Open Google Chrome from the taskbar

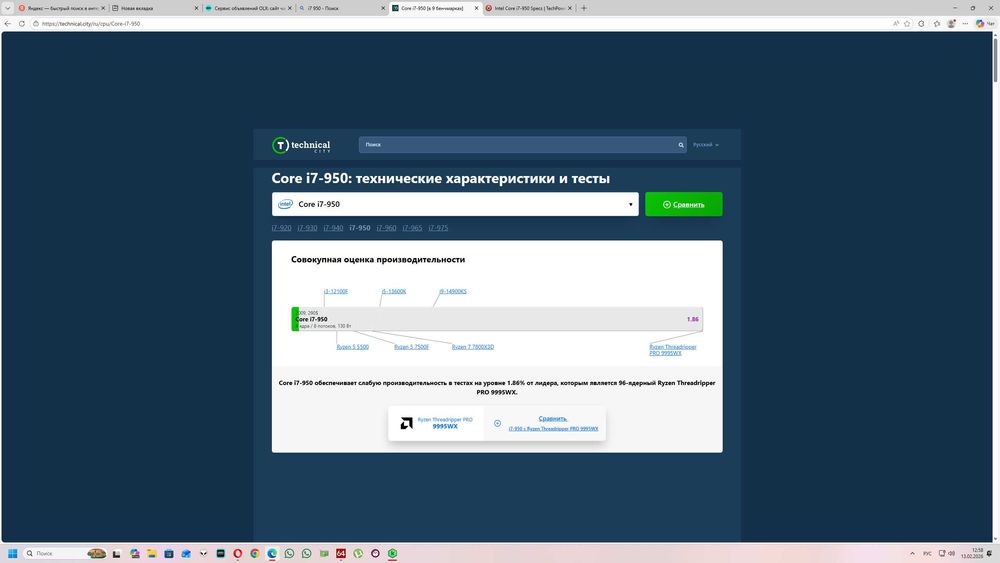254,553
